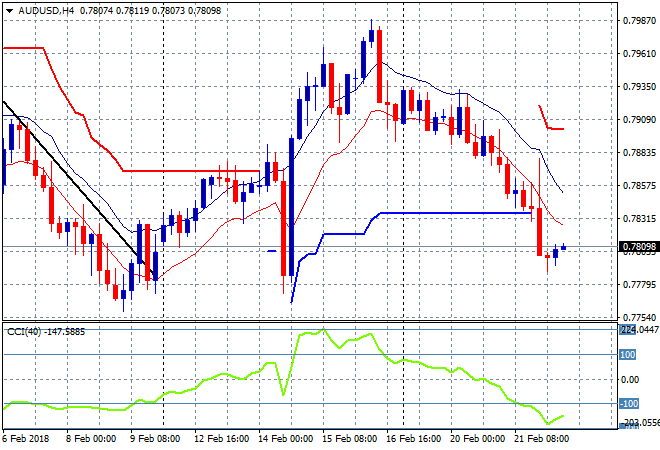Select the current price tag 0.78098
The width and height of the screenshot is (660, 450).
click(638, 247)
